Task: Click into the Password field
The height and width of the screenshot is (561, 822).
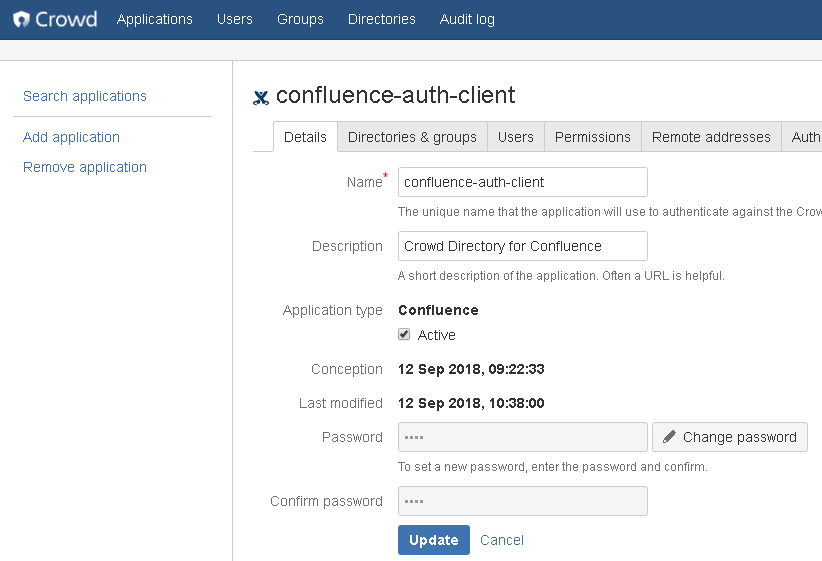Action: coord(523,437)
